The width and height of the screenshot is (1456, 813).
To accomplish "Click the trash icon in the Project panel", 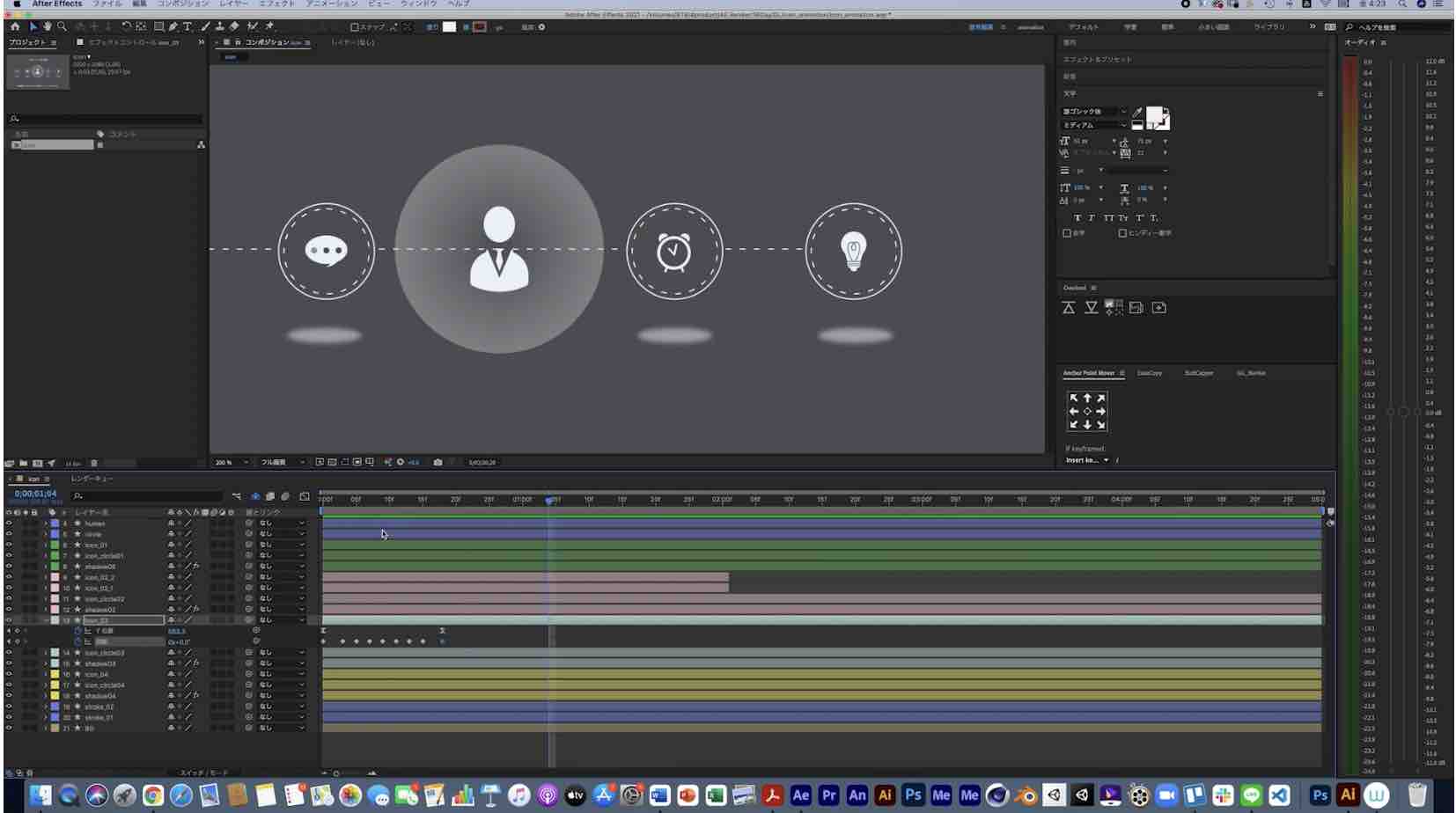I will point(94,463).
